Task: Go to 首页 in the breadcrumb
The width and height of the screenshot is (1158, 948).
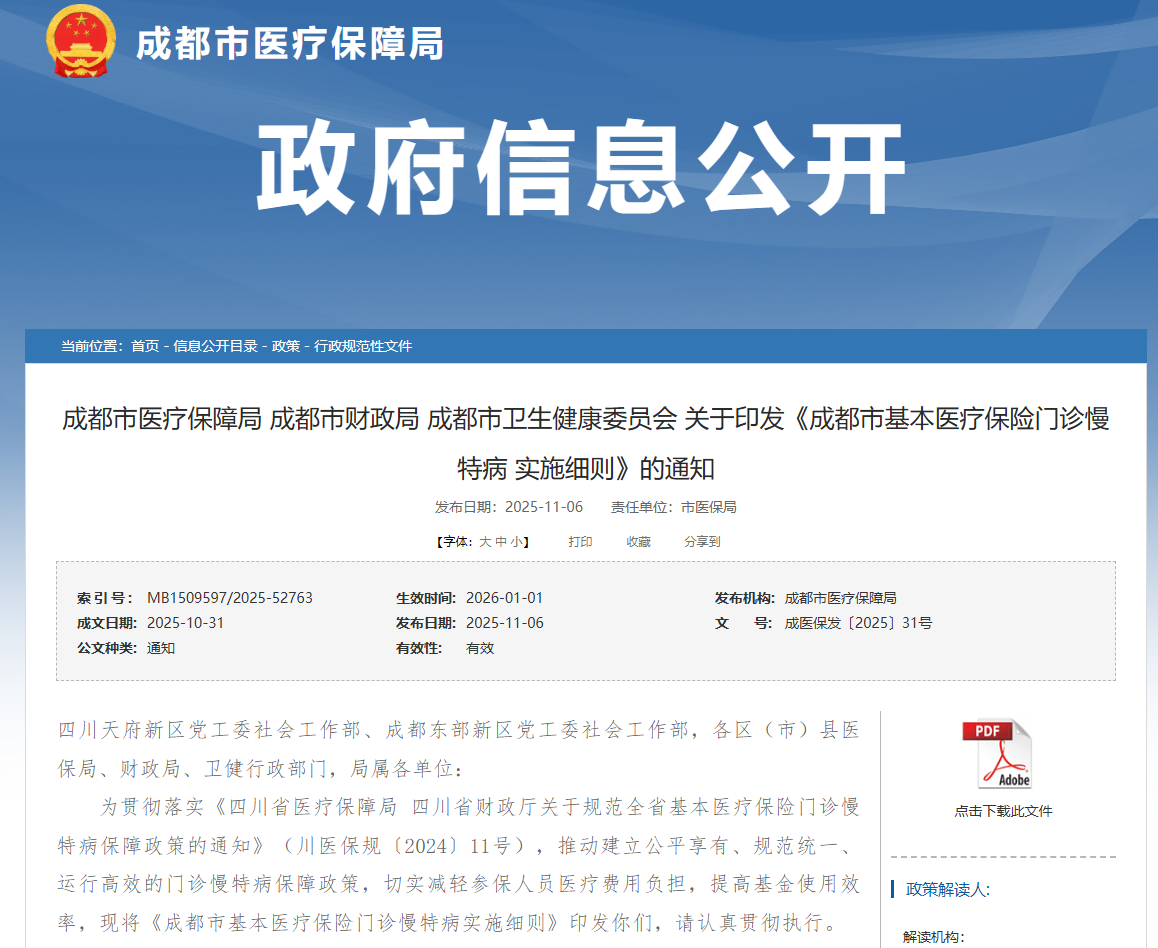Action: click(145, 346)
